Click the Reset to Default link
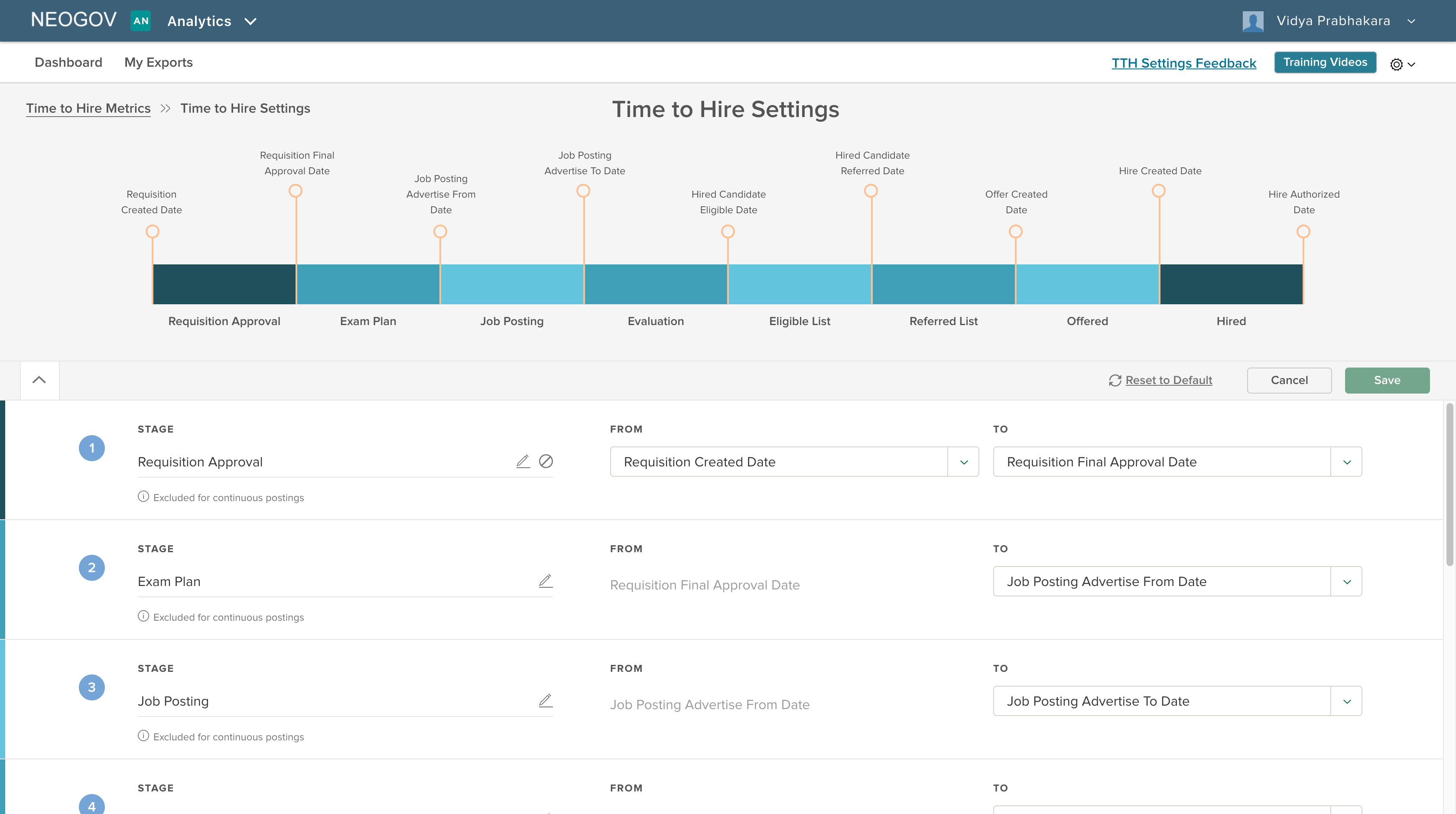 coord(1168,380)
